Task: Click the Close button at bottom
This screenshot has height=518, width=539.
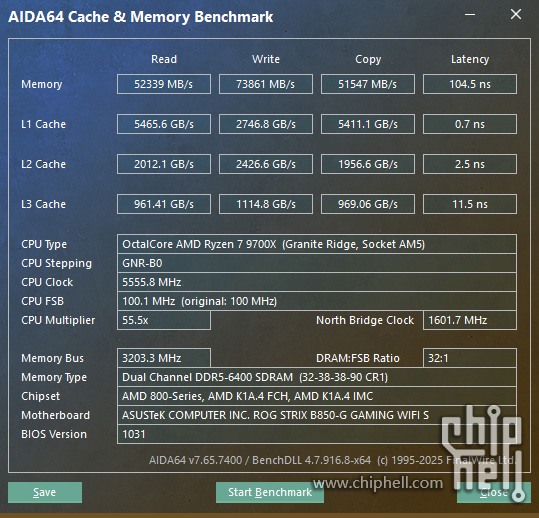Action: (494, 492)
